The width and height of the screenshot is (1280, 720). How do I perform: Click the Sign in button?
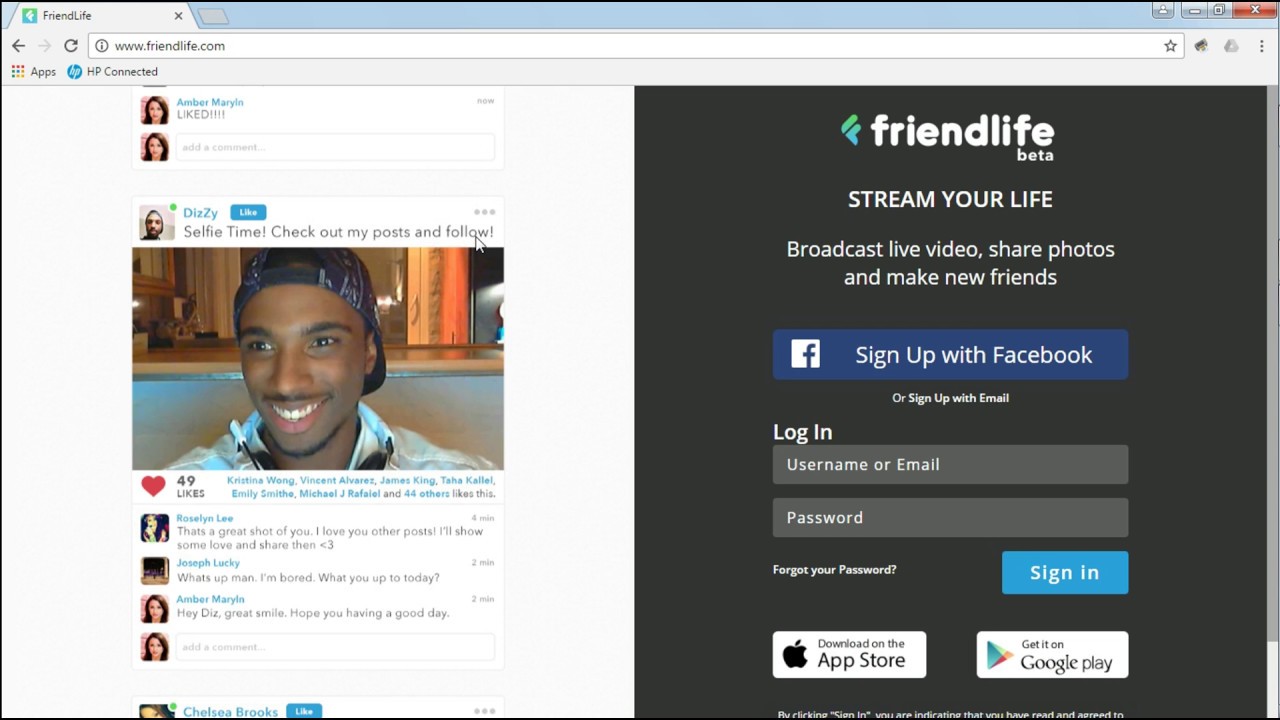1065,573
